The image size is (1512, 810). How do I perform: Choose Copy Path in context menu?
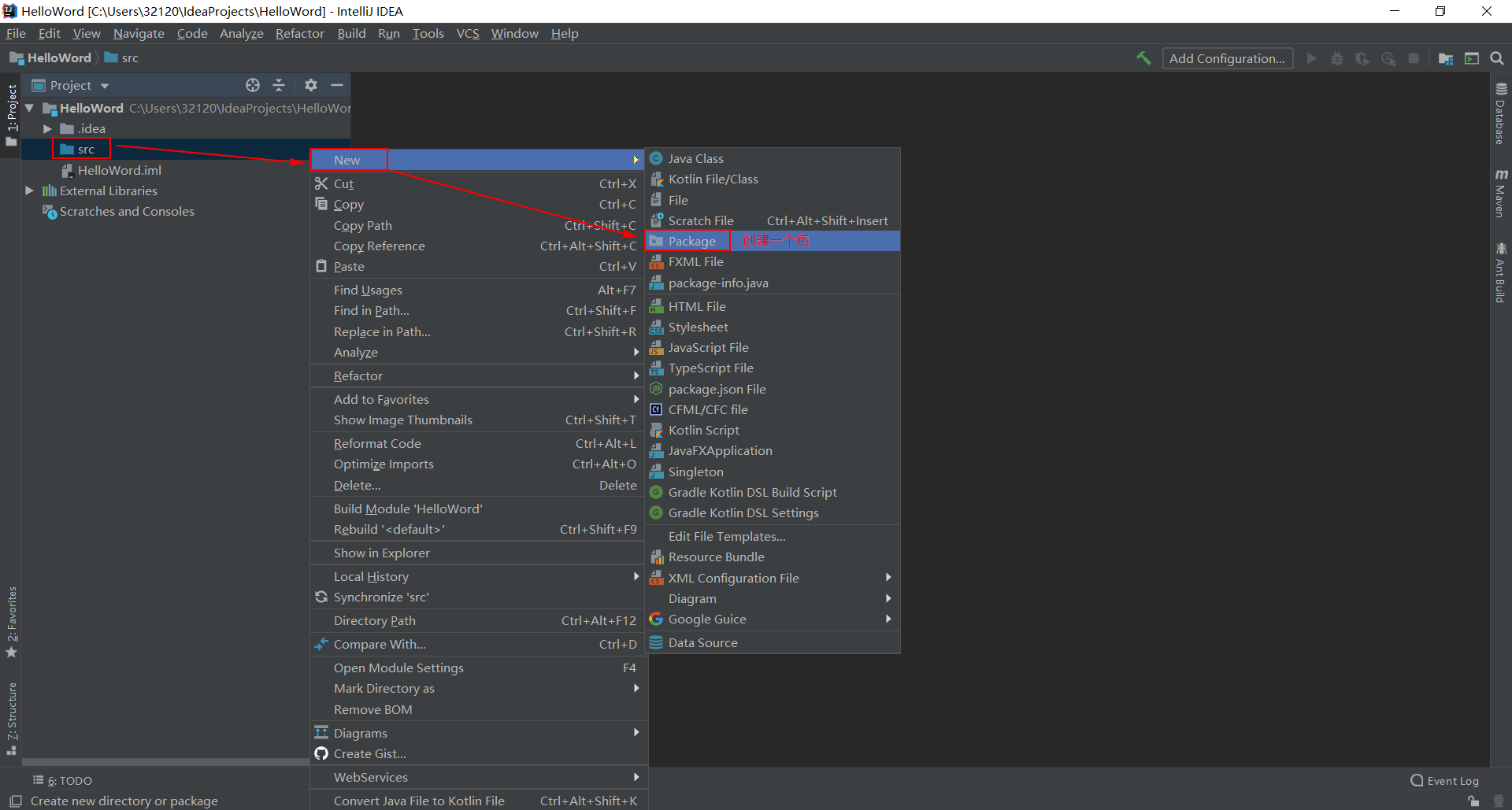click(478, 225)
